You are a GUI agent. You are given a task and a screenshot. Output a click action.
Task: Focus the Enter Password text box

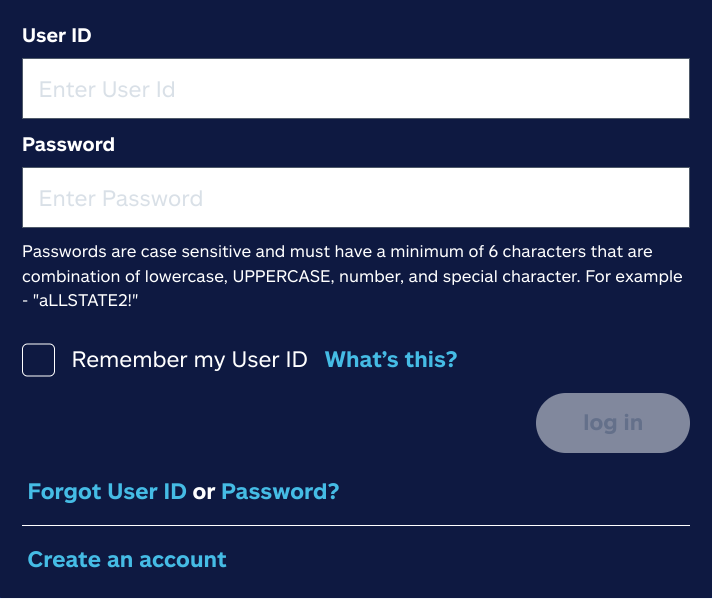point(355,198)
